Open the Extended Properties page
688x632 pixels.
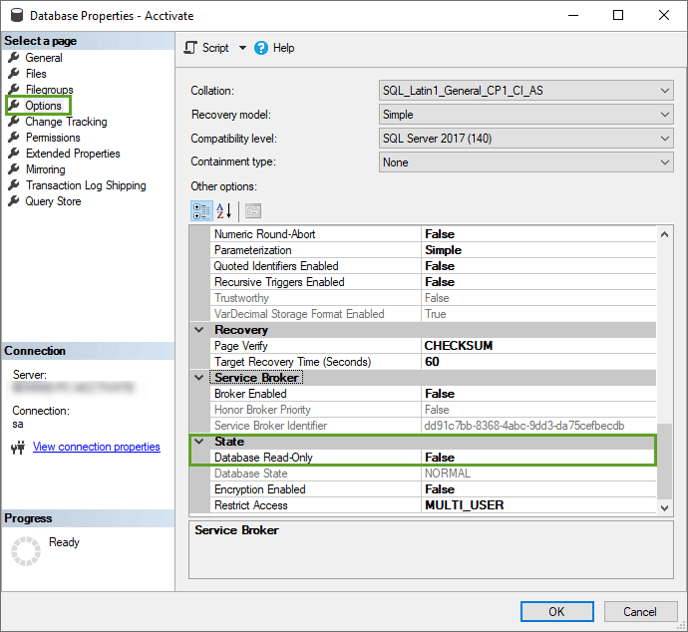73,153
